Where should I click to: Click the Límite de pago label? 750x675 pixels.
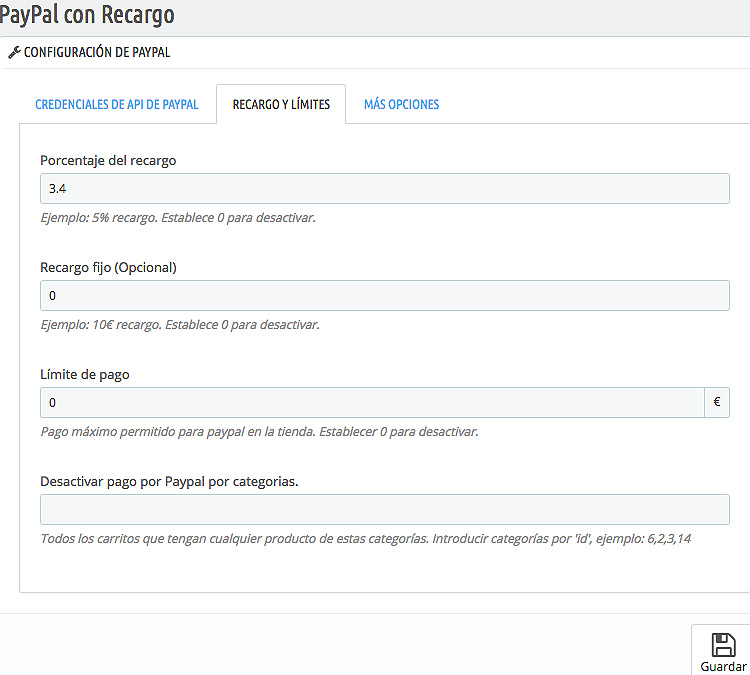pyautogui.click(x=85, y=375)
